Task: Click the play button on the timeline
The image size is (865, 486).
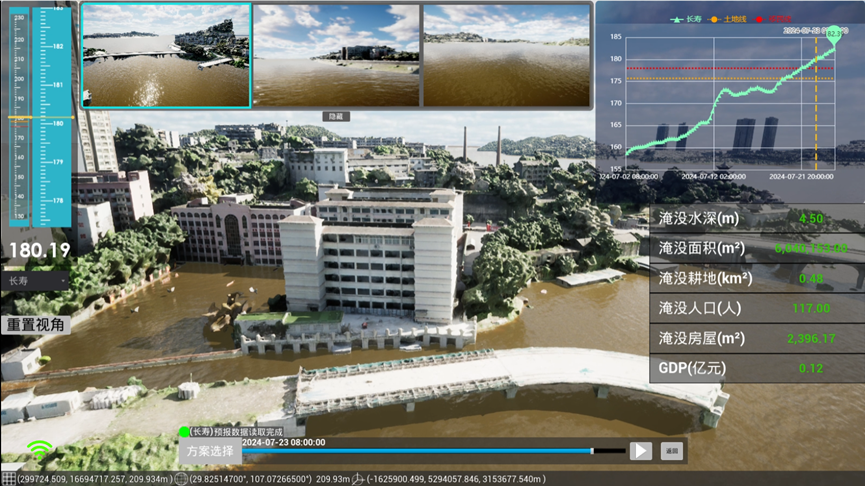Action: click(640, 451)
